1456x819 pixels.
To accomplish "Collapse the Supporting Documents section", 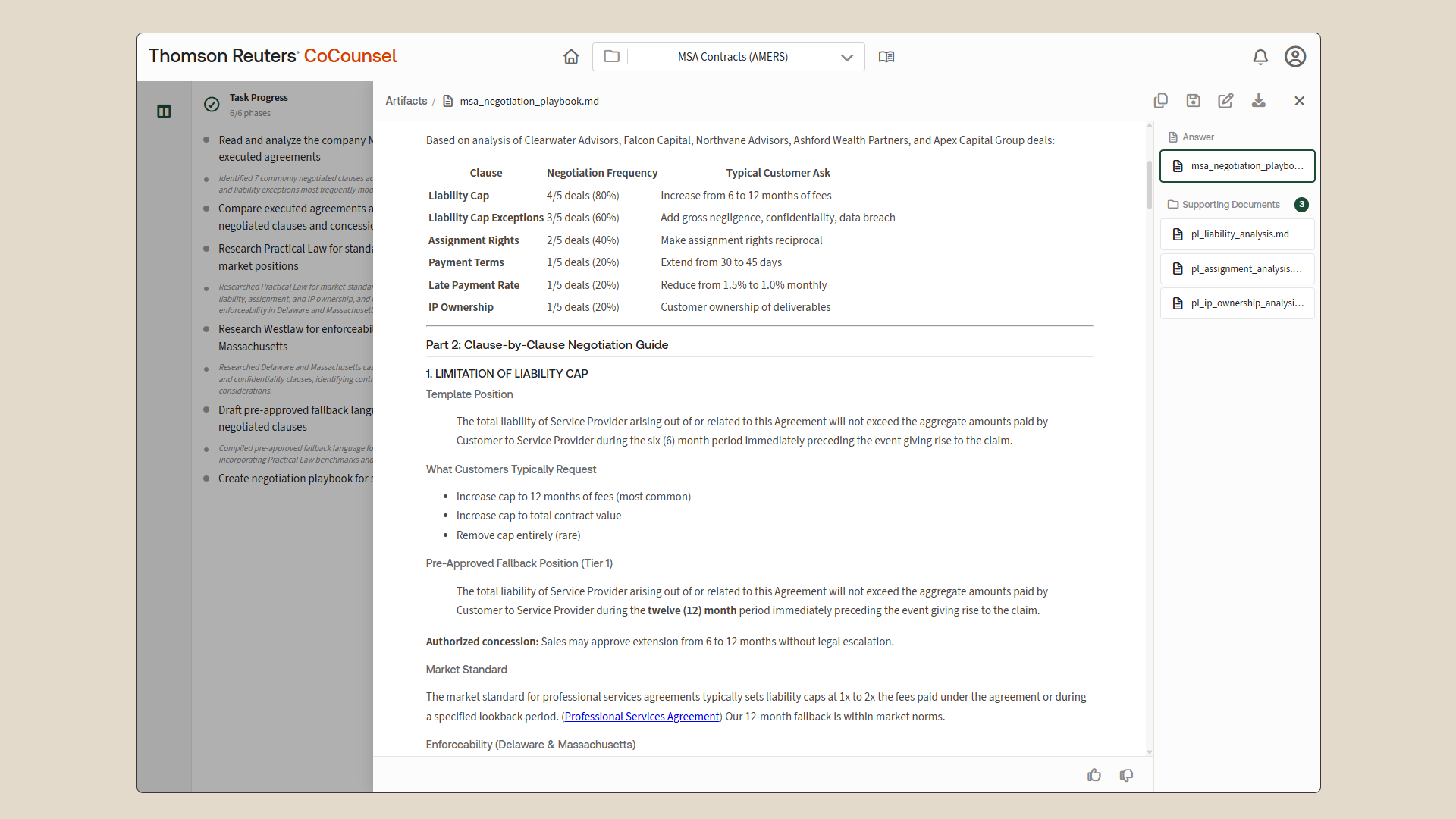I will [x=1230, y=205].
